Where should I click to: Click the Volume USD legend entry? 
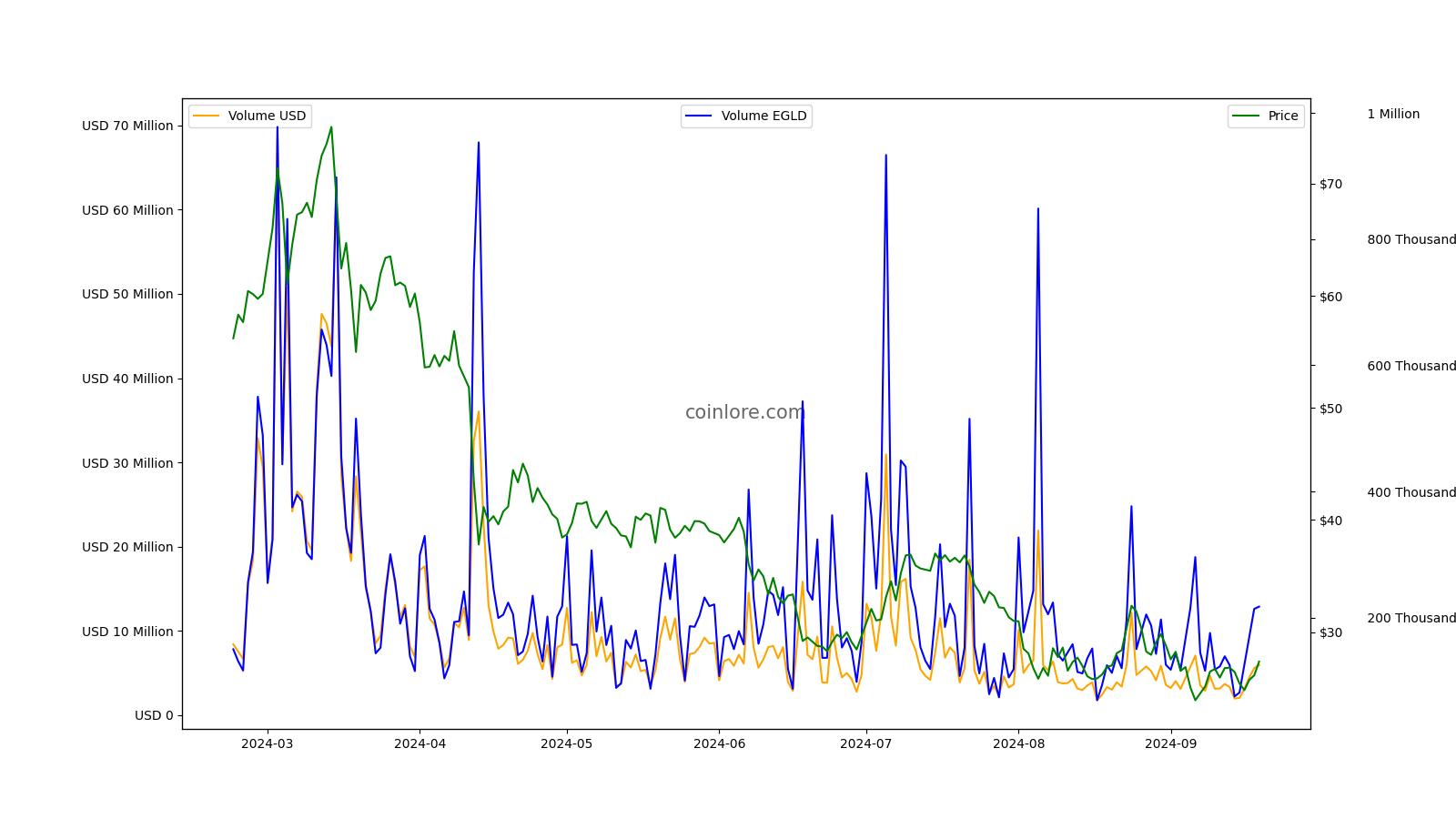coord(250,116)
